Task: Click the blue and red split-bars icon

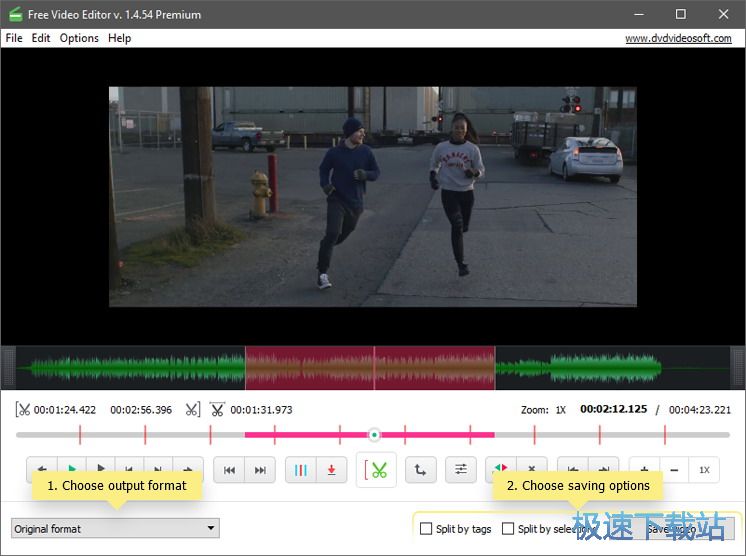Action: pos(300,470)
